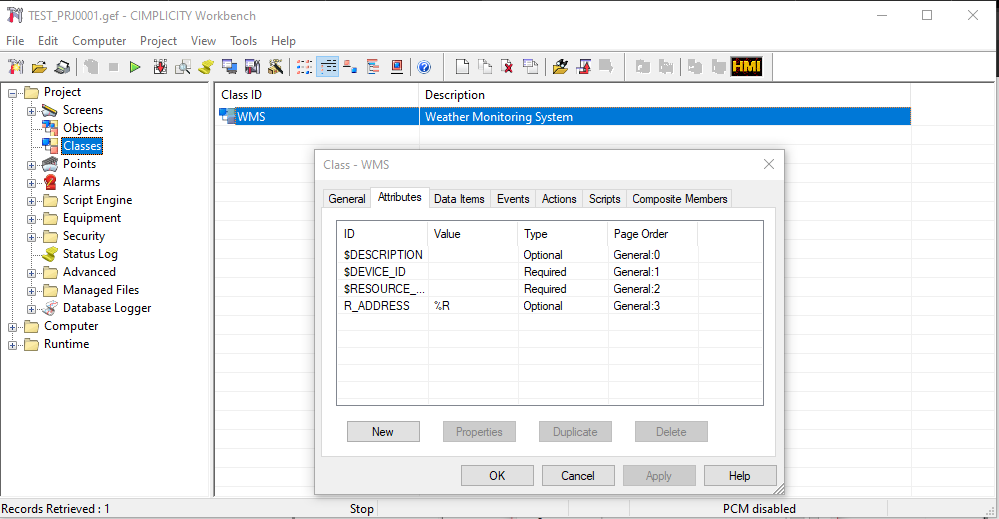Image resolution: width=999 pixels, height=519 pixels.
Task: Switch to the Data Items tab
Action: (x=459, y=199)
